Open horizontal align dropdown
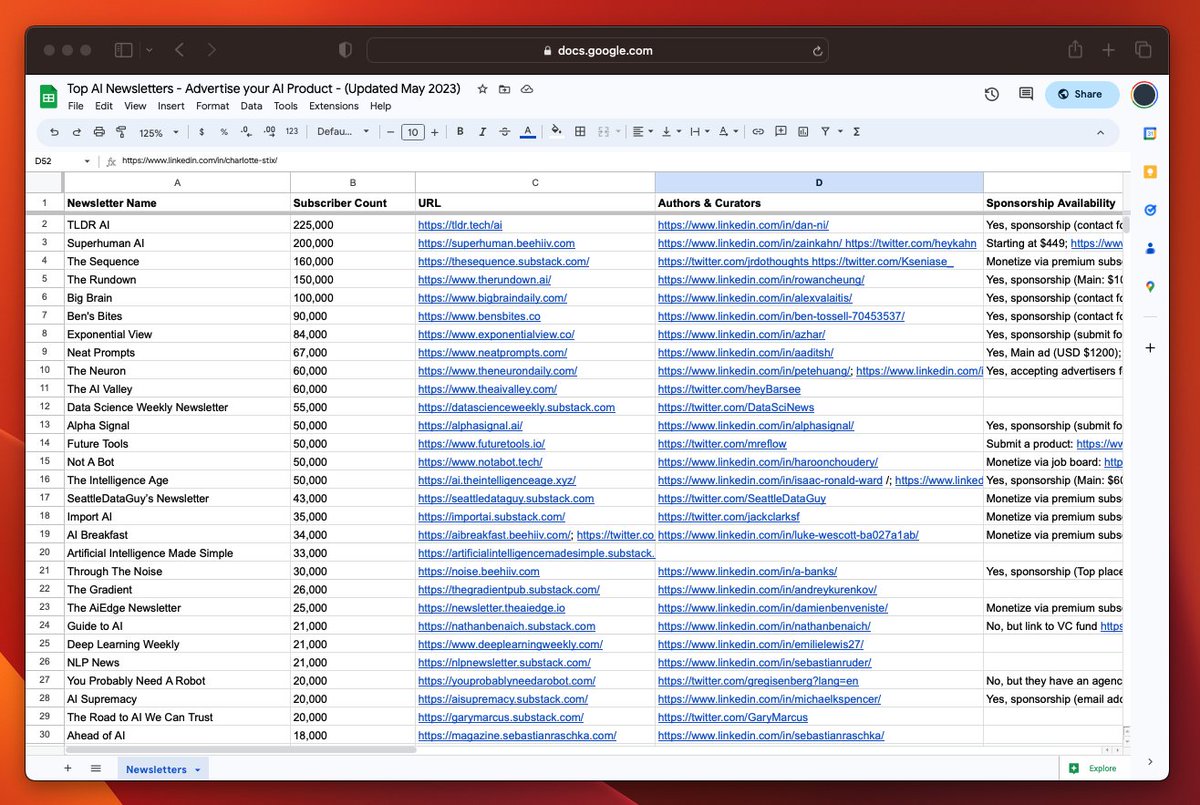The image size is (1200, 805). point(642,132)
